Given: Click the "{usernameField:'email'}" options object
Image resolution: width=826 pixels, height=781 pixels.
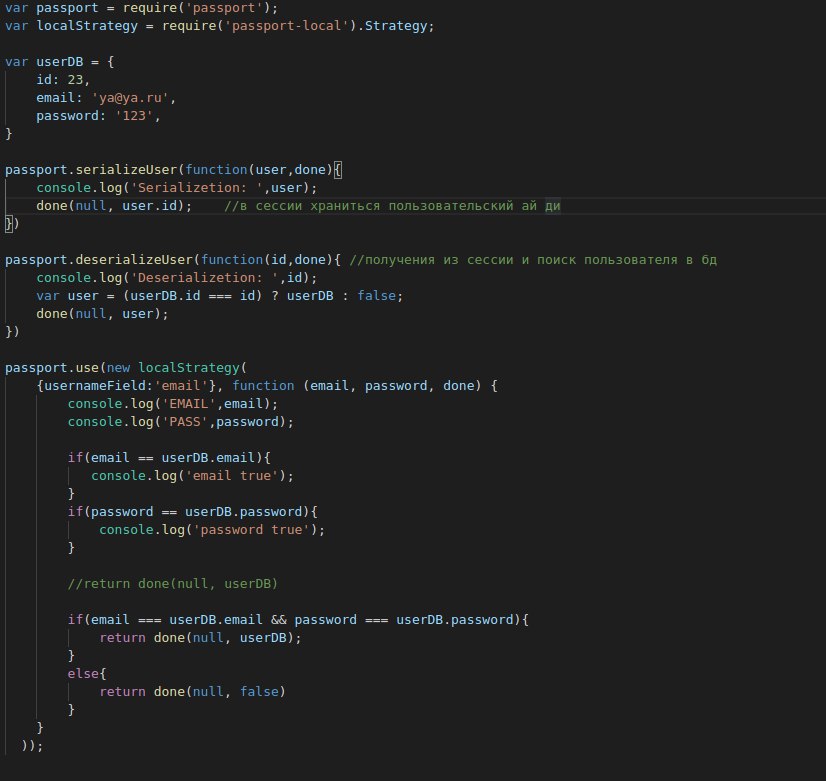Looking at the screenshot, I should pyautogui.click(x=126, y=385).
